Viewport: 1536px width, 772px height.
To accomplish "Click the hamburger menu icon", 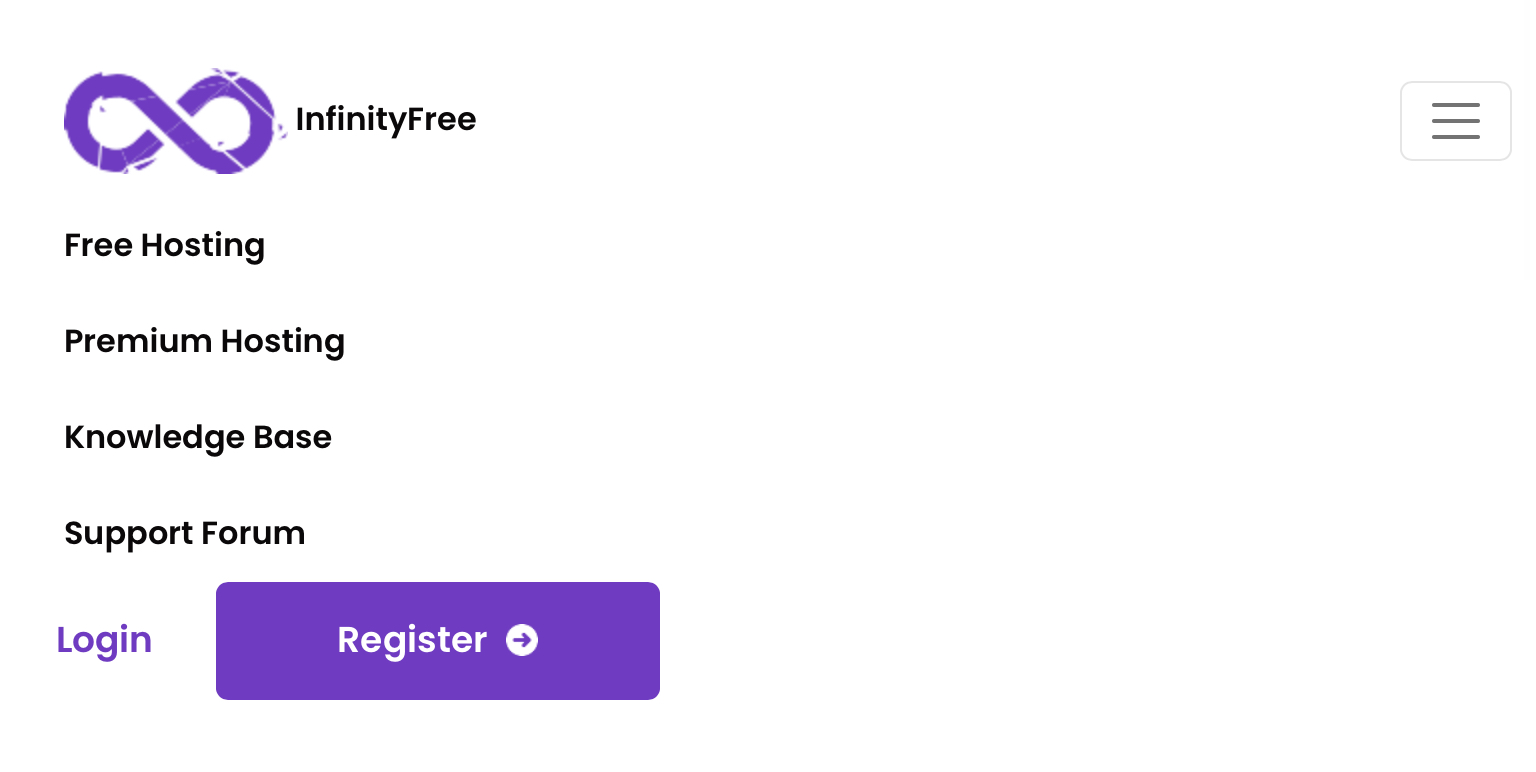I will point(1455,121).
